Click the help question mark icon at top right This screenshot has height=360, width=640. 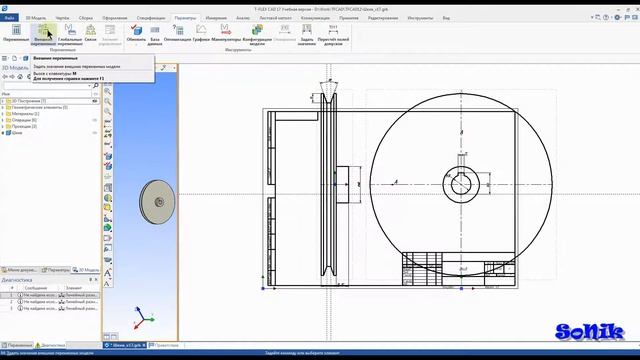pyautogui.click(x=606, y=18)
